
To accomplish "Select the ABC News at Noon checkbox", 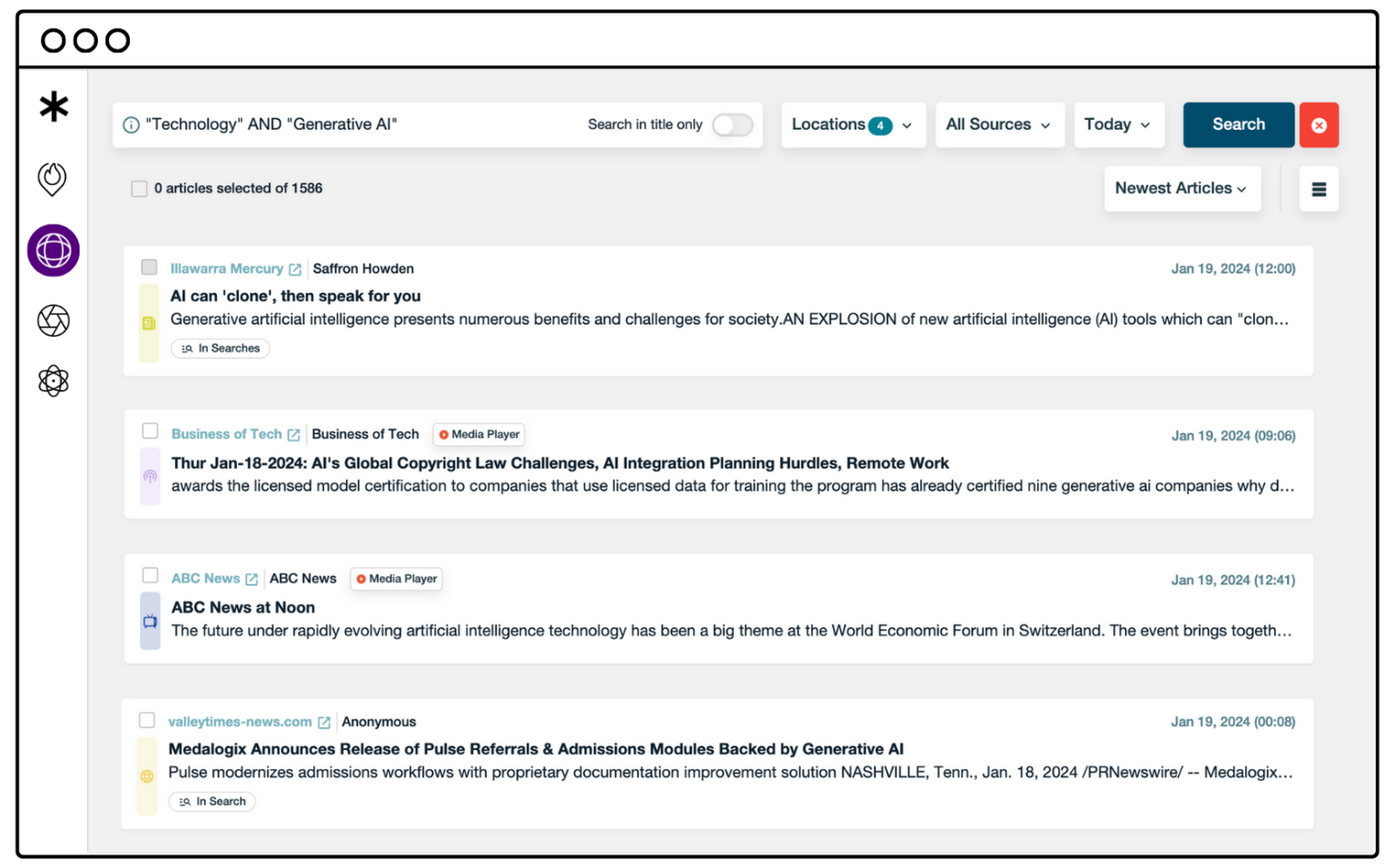I will coord(151,576).
